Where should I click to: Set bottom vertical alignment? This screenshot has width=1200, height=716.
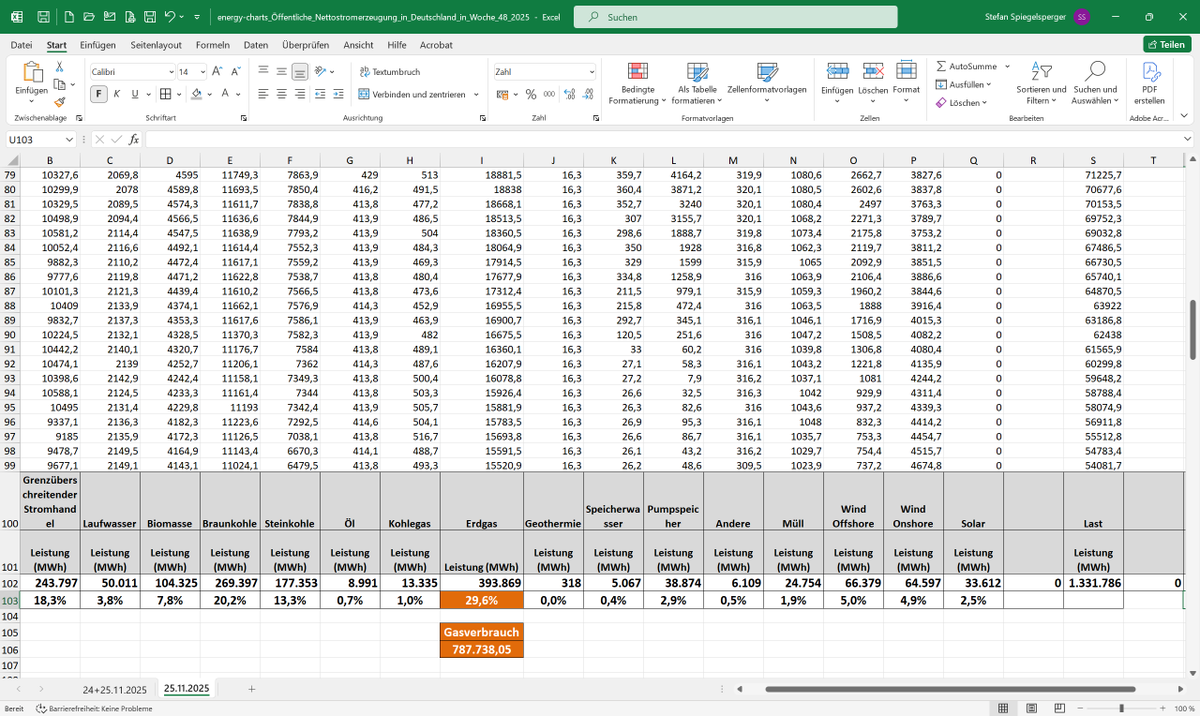tap(300, 71)
